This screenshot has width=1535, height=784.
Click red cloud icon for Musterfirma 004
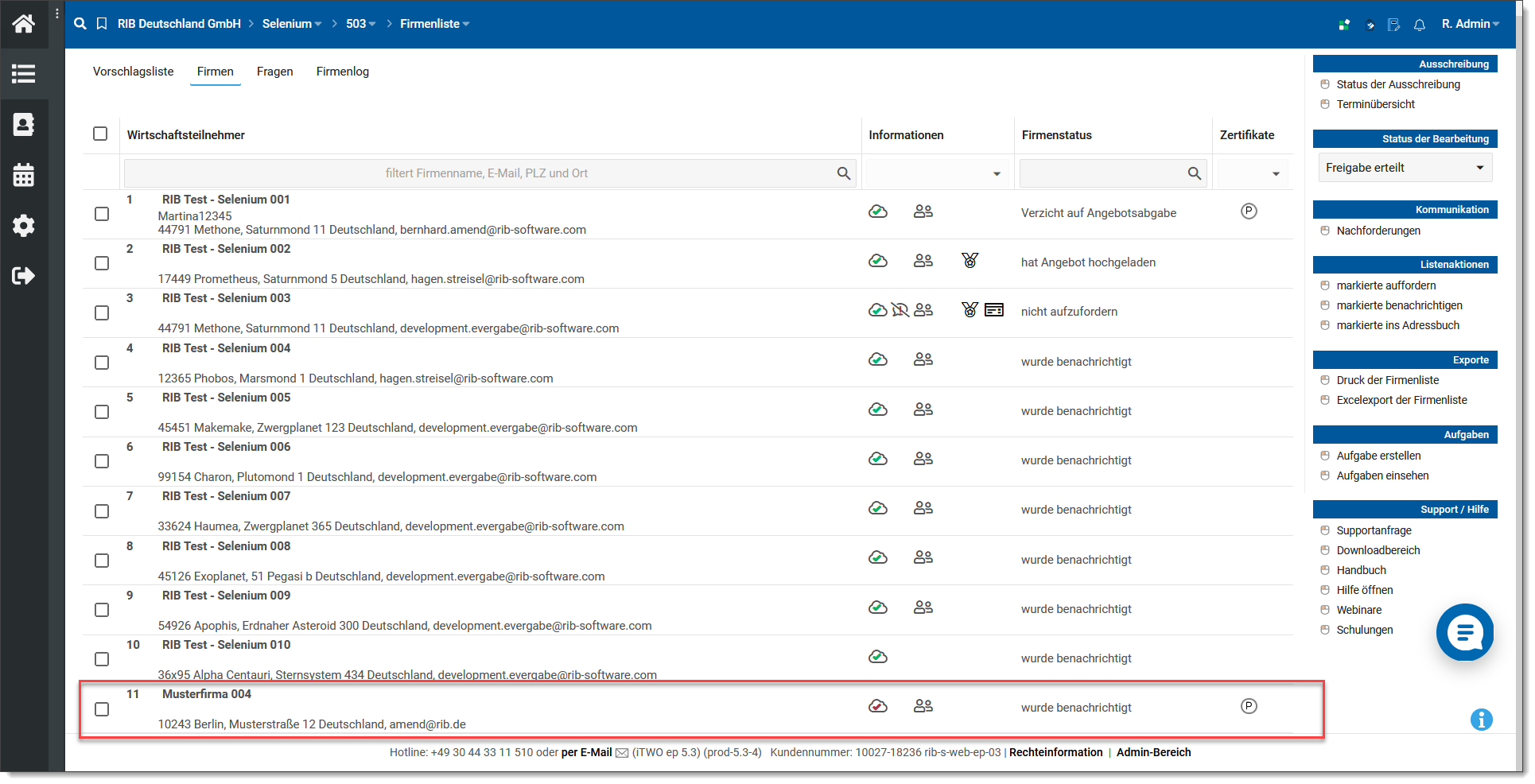pos(878,706)
